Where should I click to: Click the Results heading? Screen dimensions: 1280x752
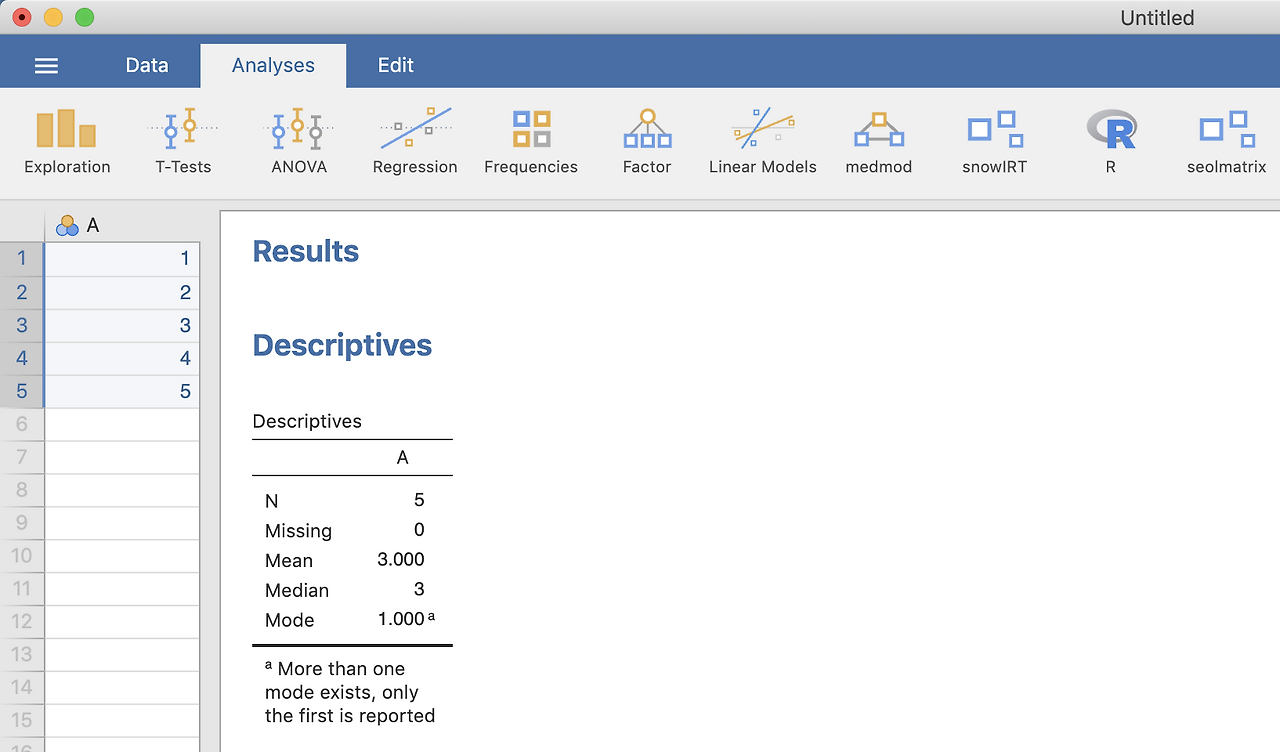tap(306, 251)
